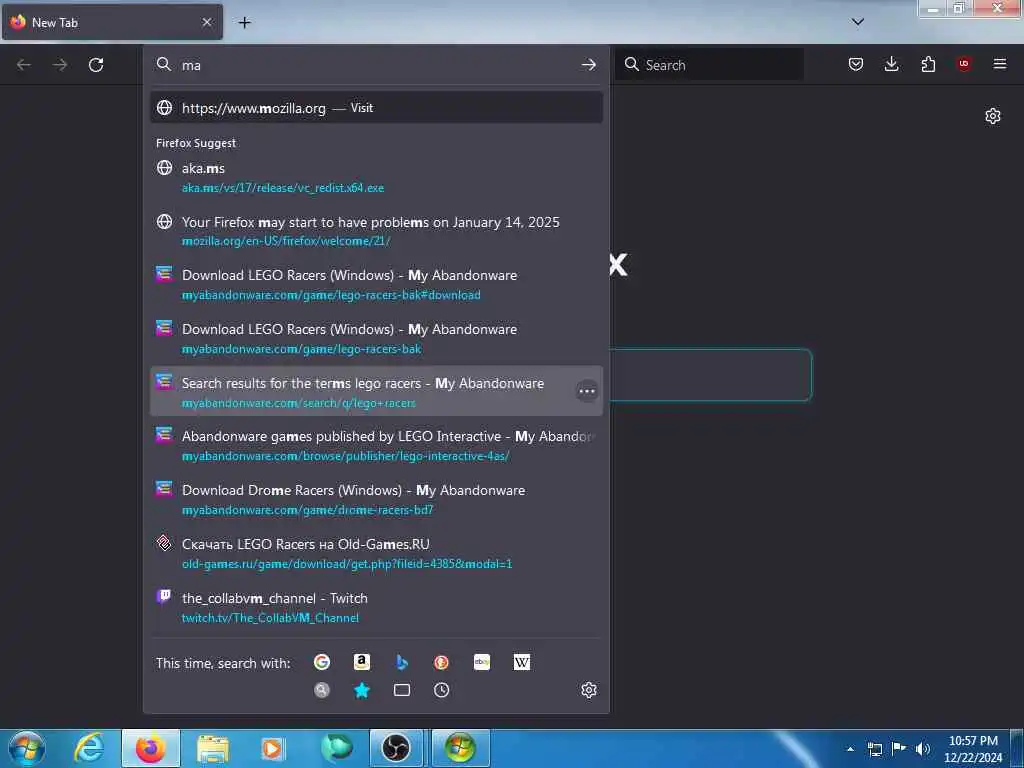Image resolution: width=1024 pixels, height=768 pixels.
Task: Open search settings gear in the urlbar dropdown
Action: 588,690
